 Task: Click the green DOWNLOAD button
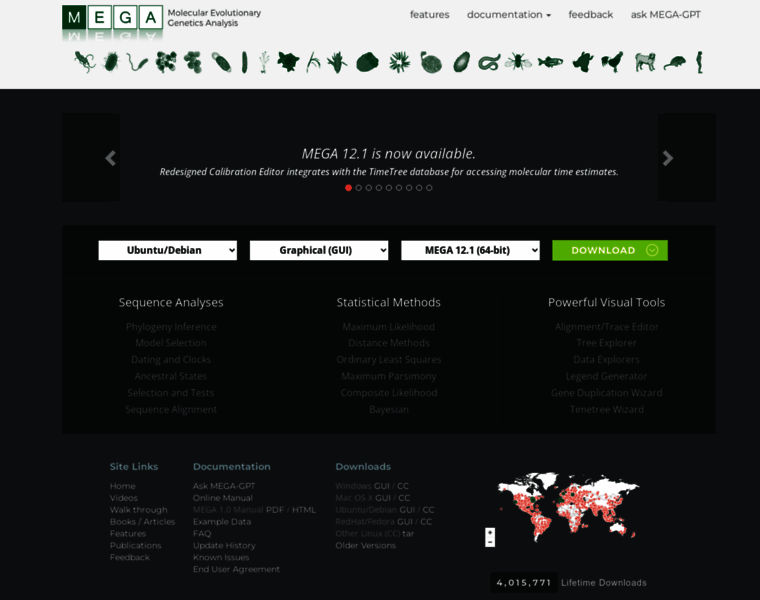tap(610, 250)
